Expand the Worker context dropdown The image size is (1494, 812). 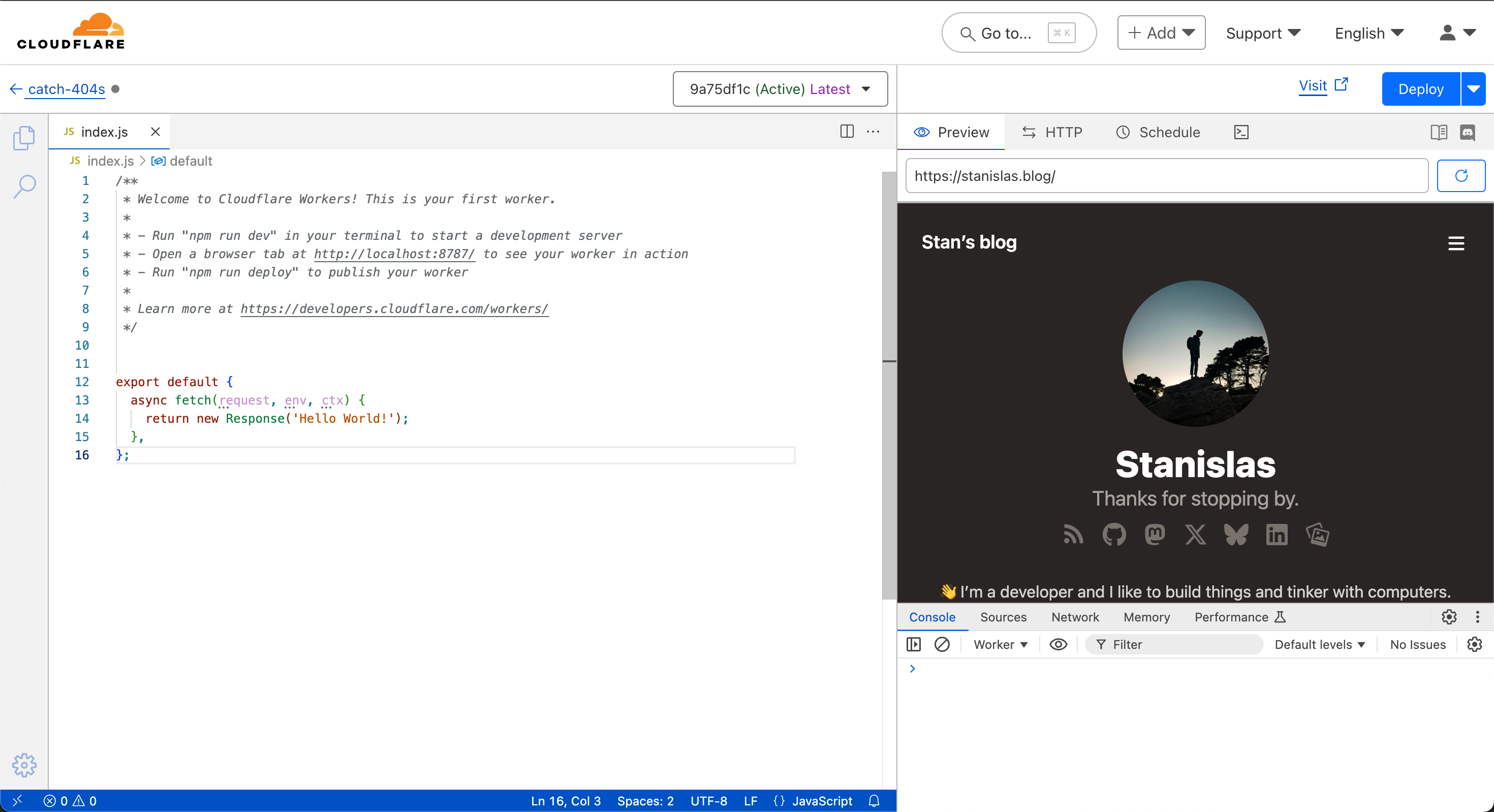pos(1000,644)
